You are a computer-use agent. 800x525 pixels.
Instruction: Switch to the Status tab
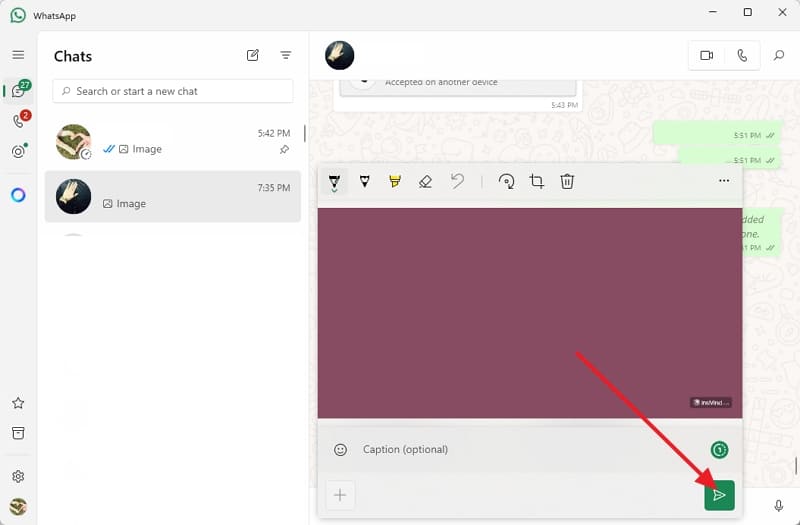(x=18, y=152)
